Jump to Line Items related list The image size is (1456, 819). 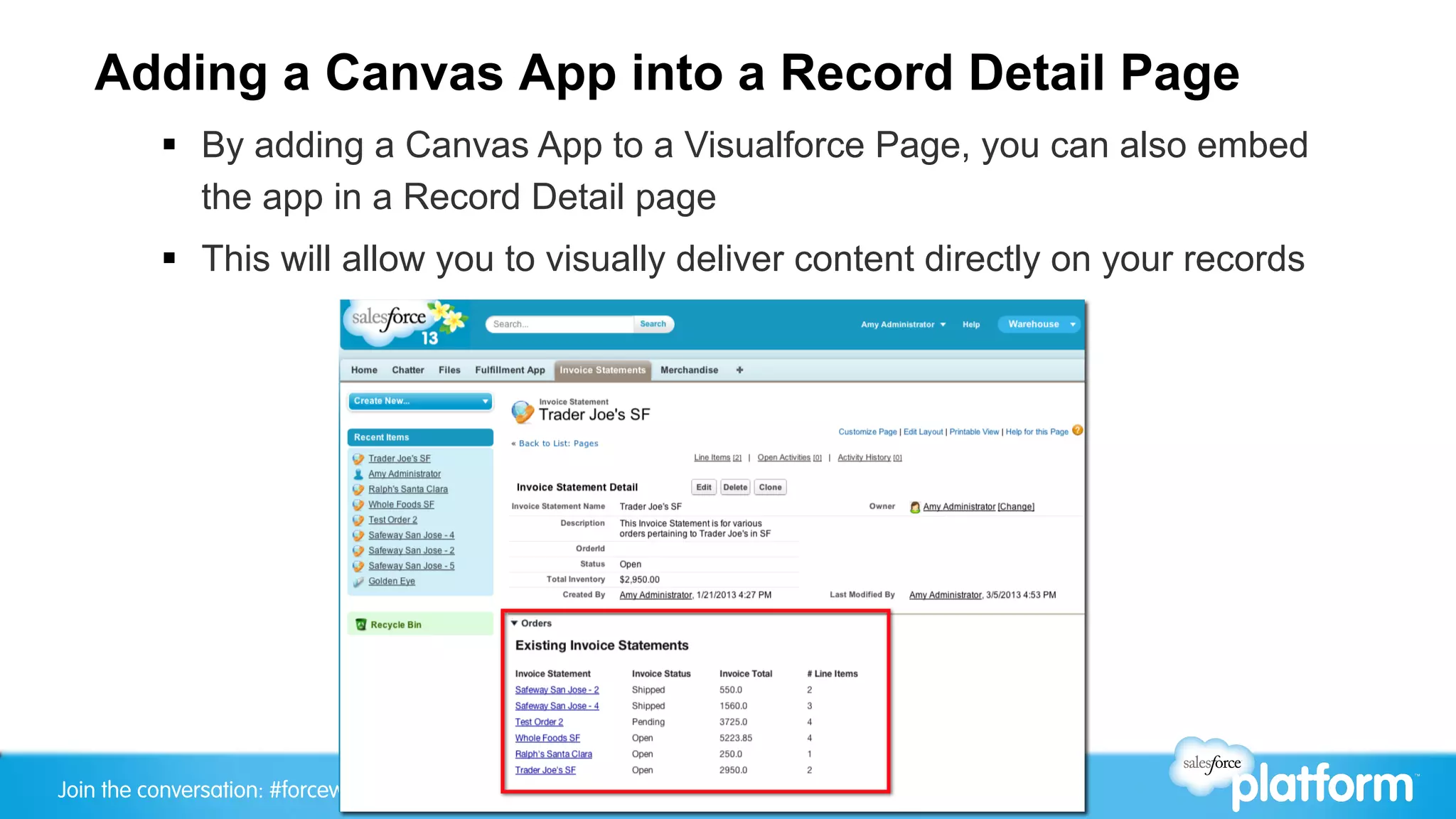coord(717,457)
